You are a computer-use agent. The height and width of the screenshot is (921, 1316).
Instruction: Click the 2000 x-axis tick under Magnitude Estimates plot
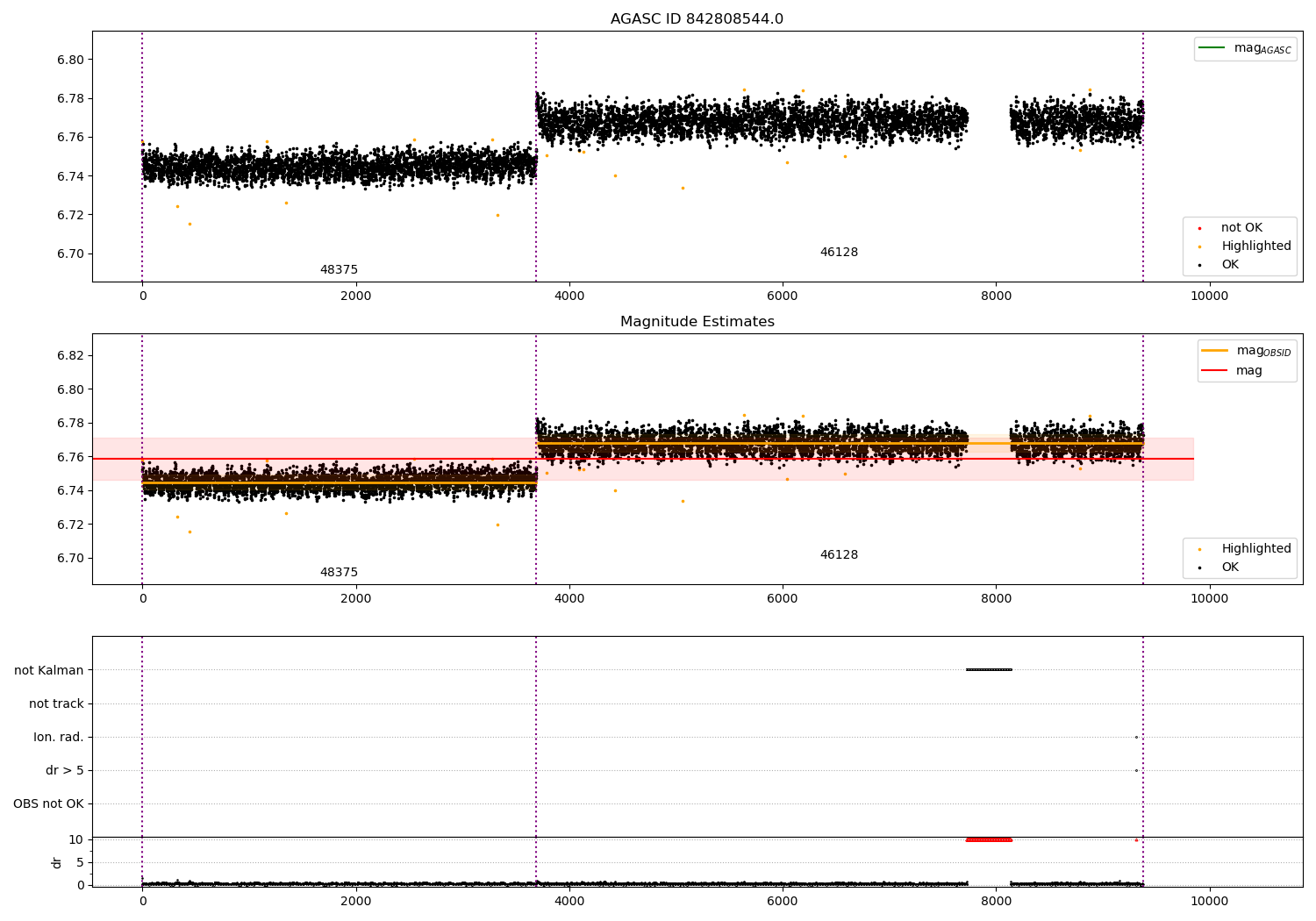pos(355,599)
